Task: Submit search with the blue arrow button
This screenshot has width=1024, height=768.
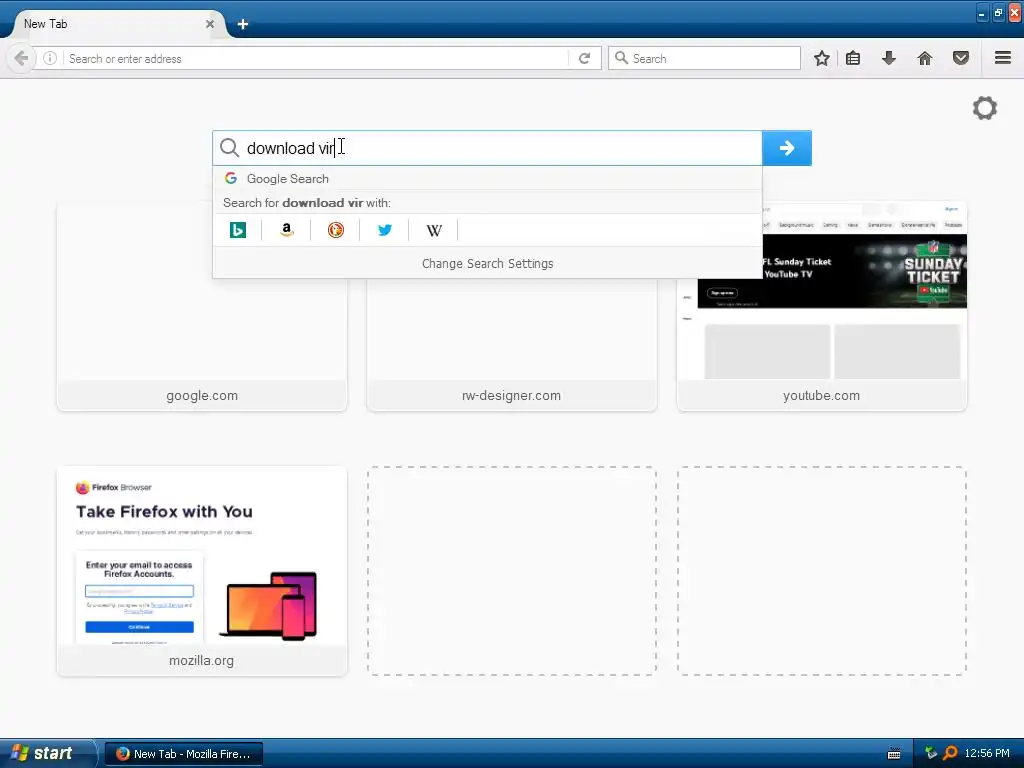Action: [787, 148]
